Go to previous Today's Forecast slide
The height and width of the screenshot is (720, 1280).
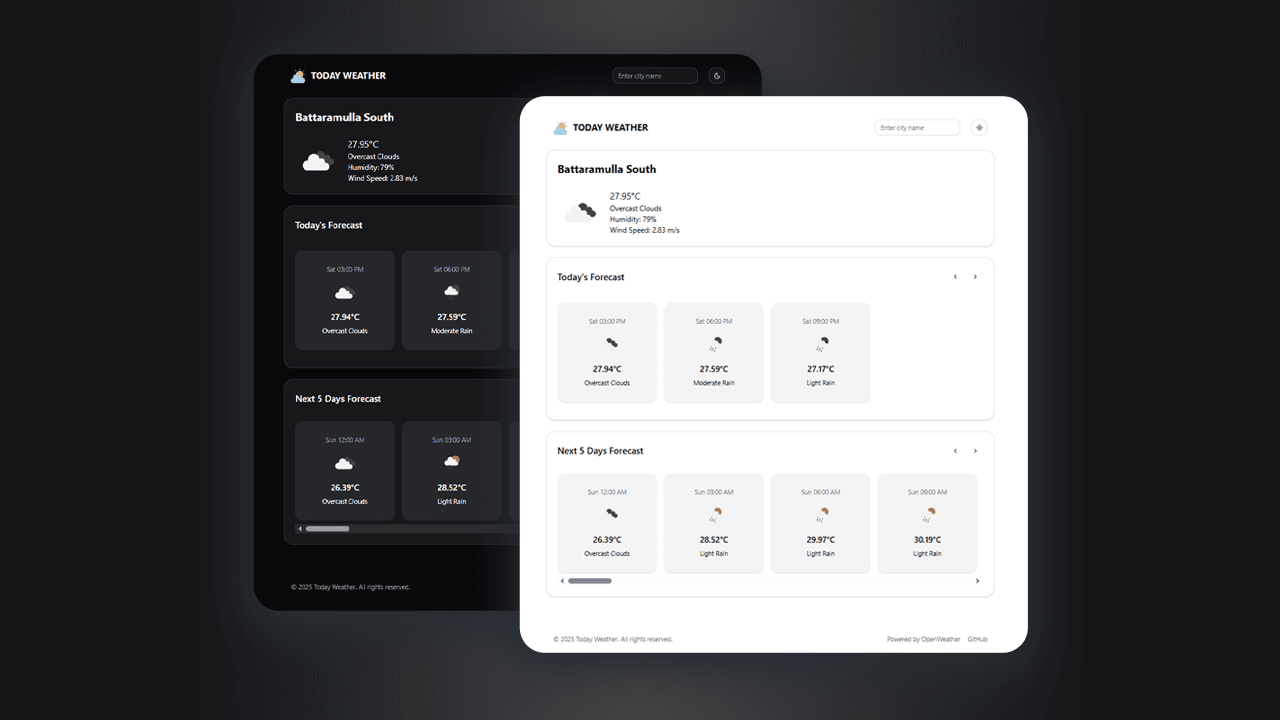coord(955,277)
